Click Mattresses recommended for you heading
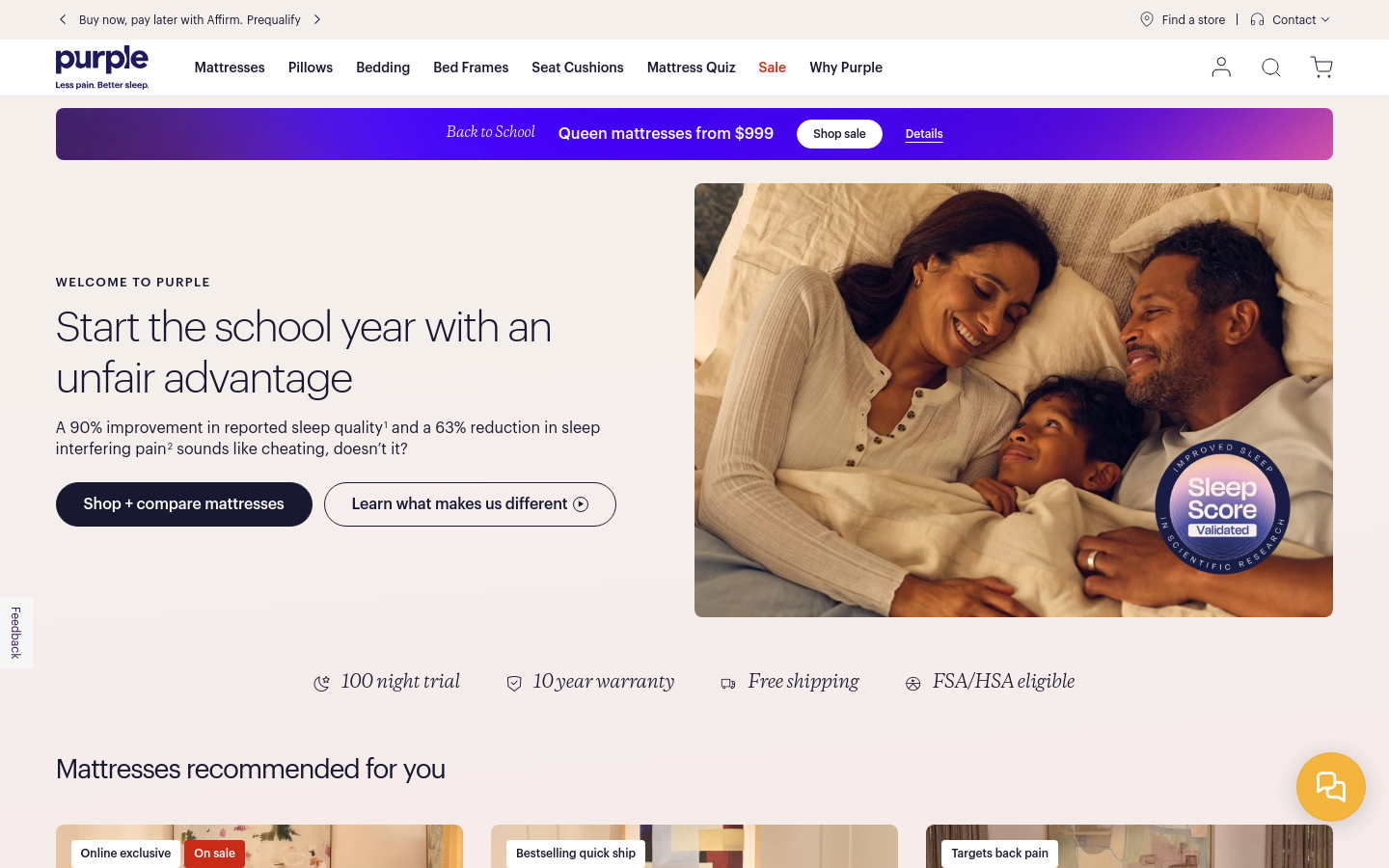The image size is (1389, 868). (x=251, y=770)
